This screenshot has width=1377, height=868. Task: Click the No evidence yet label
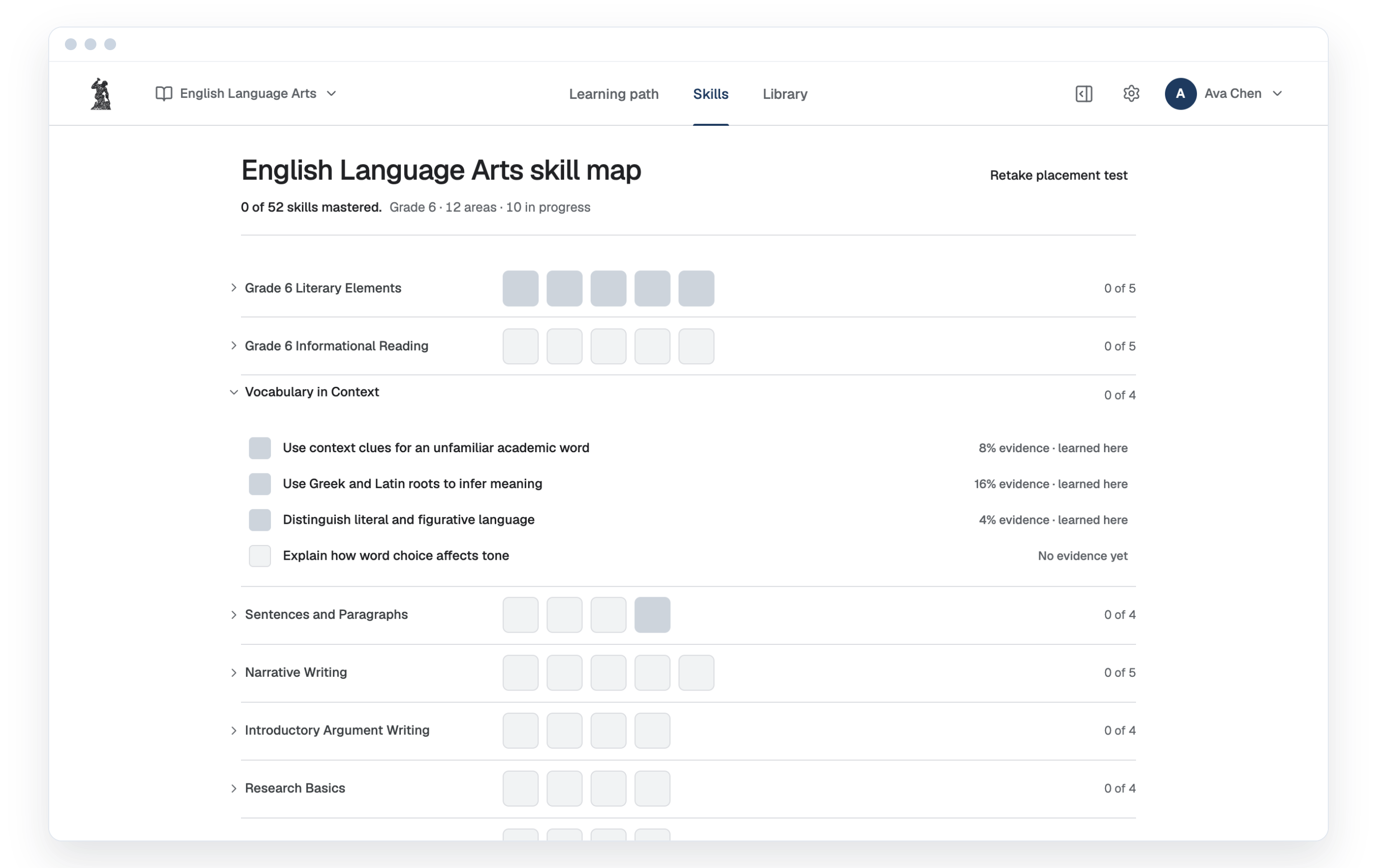[x=1082, y=556]
